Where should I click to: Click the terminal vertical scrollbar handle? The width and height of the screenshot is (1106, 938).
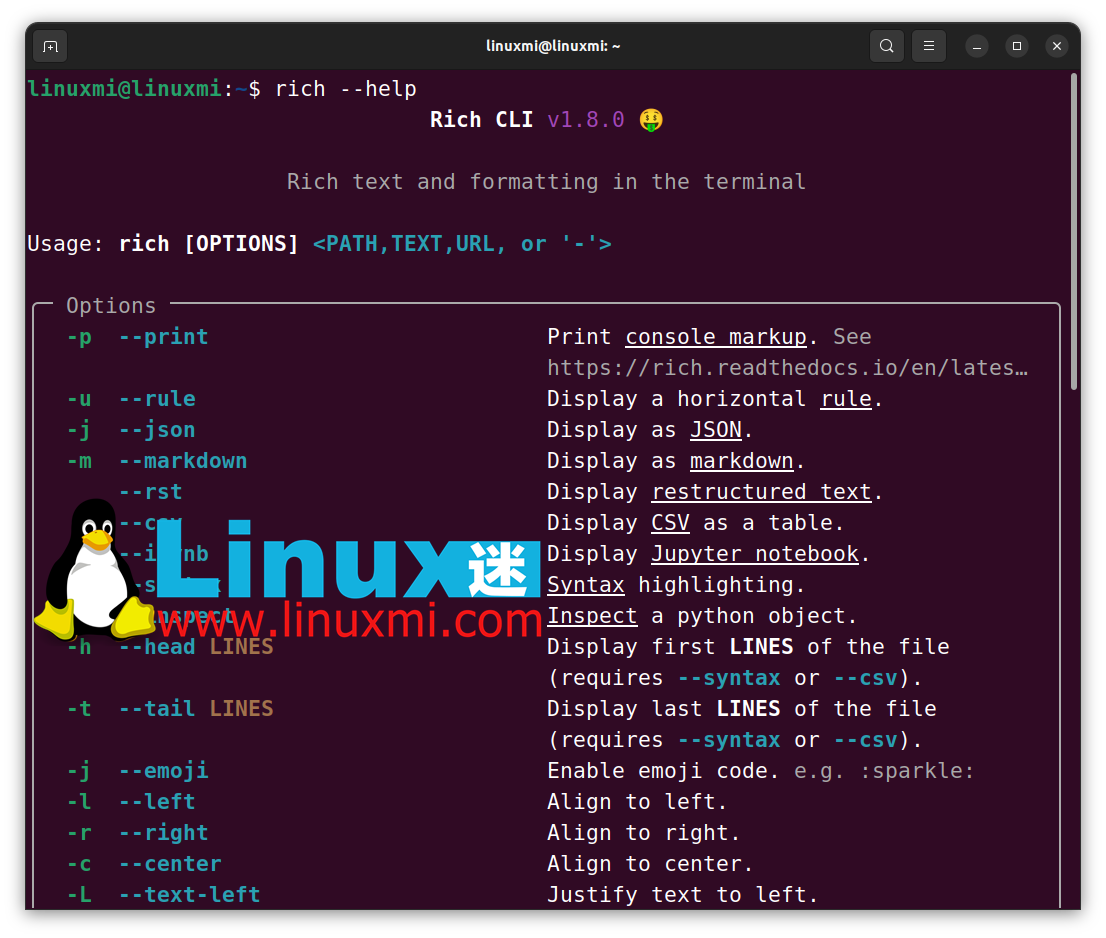point(1074,231)
